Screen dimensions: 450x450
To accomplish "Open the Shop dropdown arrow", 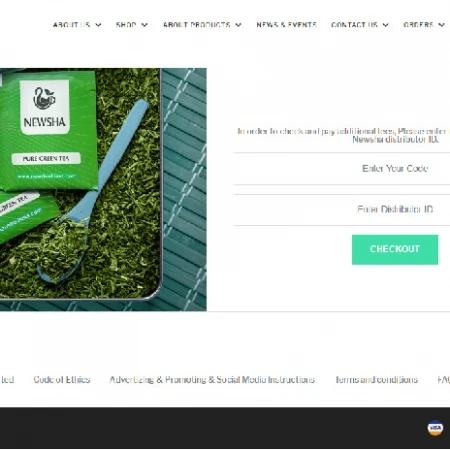I will pos(144,25).
